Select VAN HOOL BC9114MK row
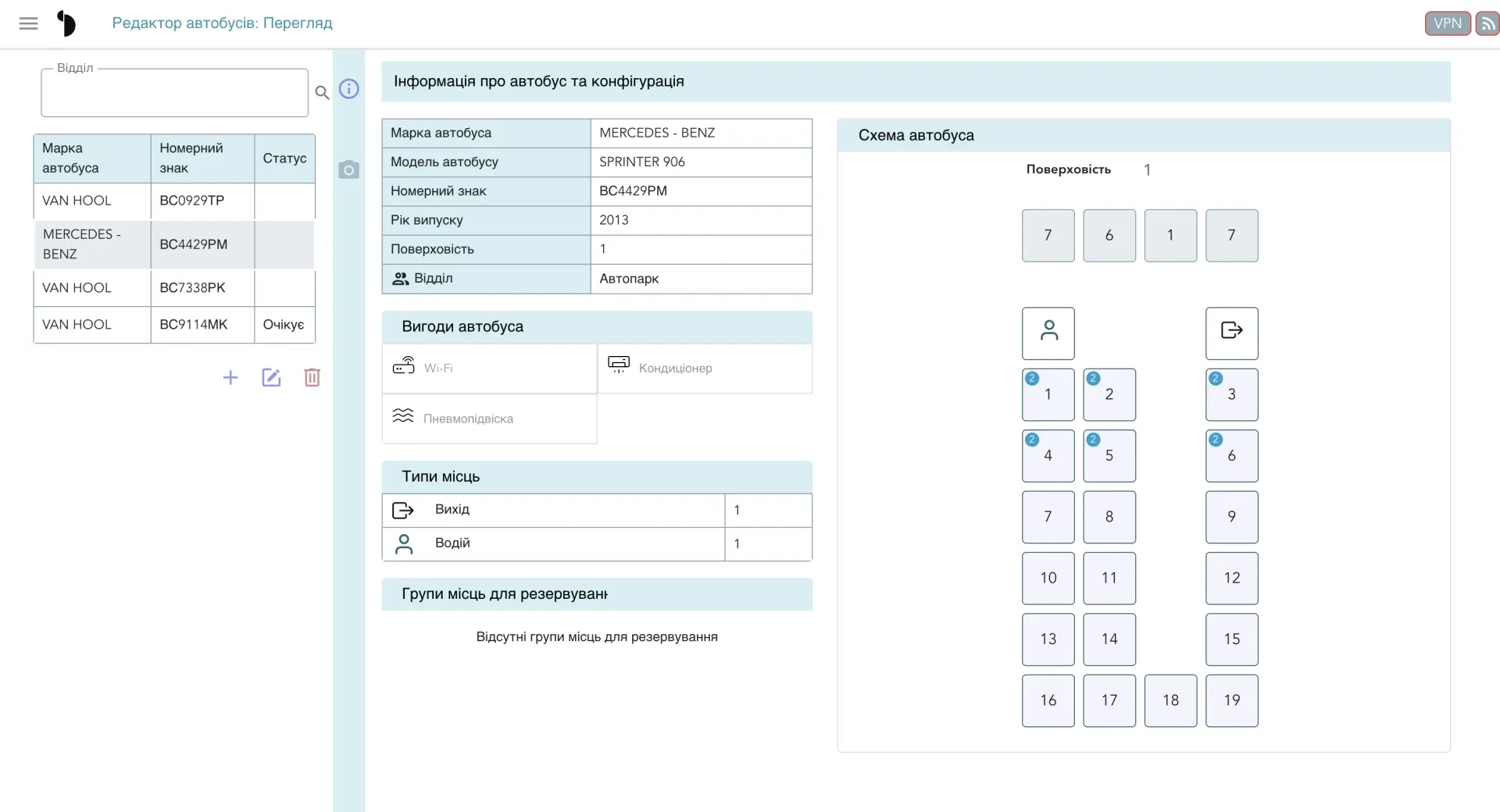The image size is (1500, 812). tap(174, 325)
